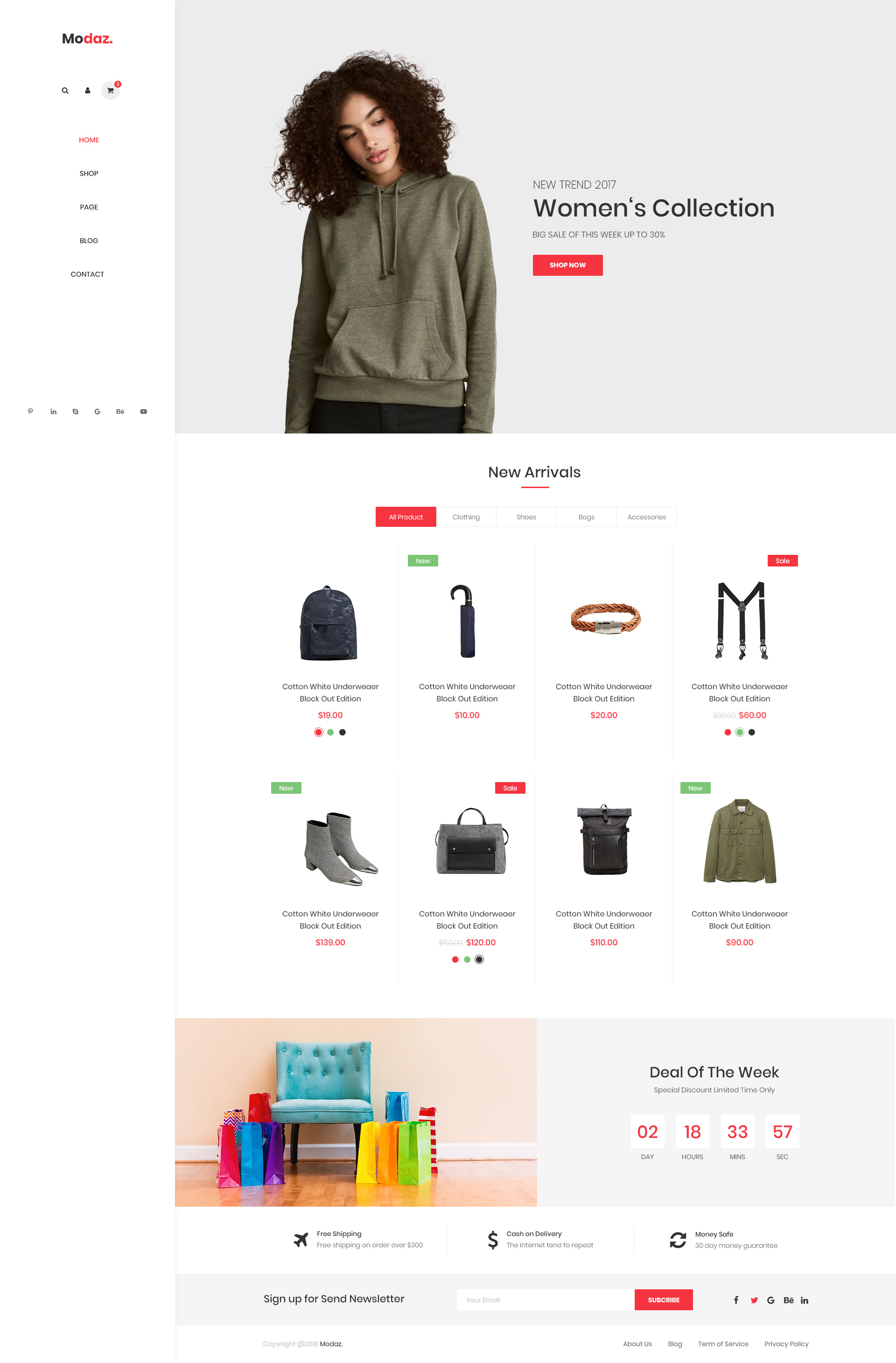
Task: Select the Accessories product tab
Action: coord(647,517)
